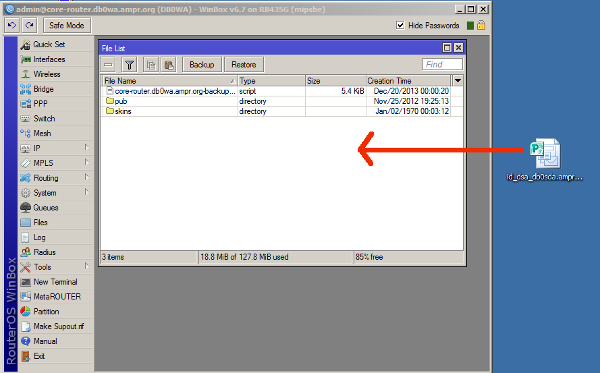The image size is (600, 373).
Task: Click the Redo arrow in the toolbar
Action: [x=29, y=25]
